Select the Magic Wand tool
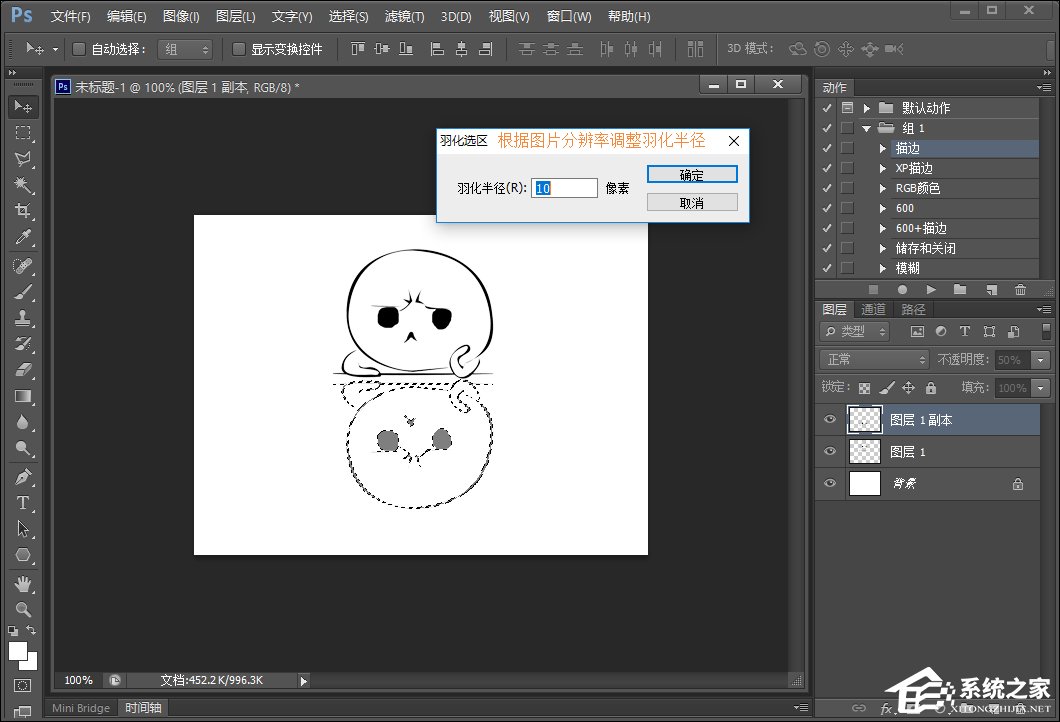Screen dimensions: 1060x722 [x=23, y=185]
